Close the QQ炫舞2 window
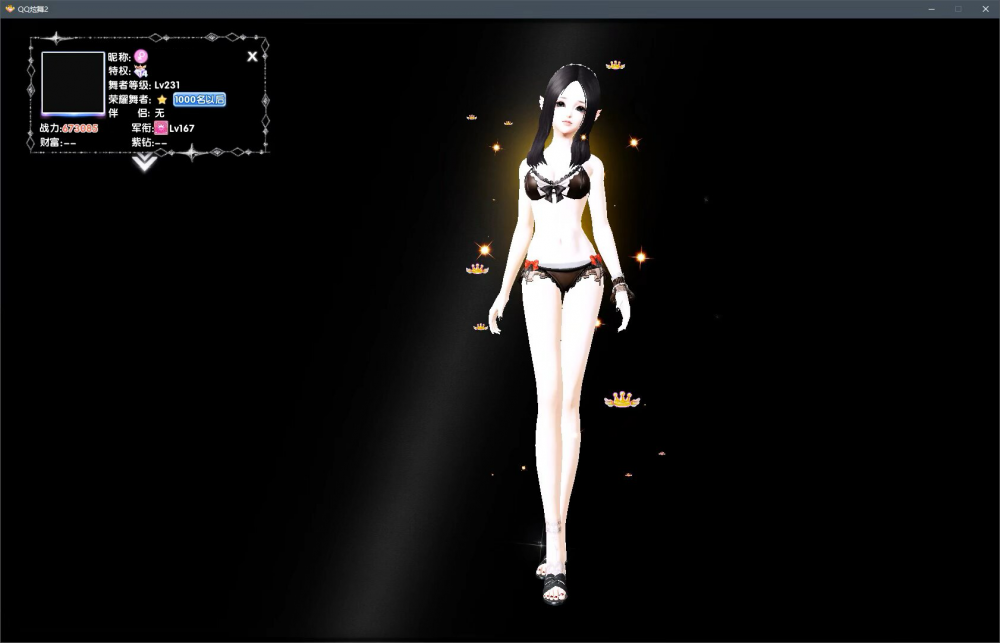This screenshot has height=643, width=1000. tap(985, 9)
